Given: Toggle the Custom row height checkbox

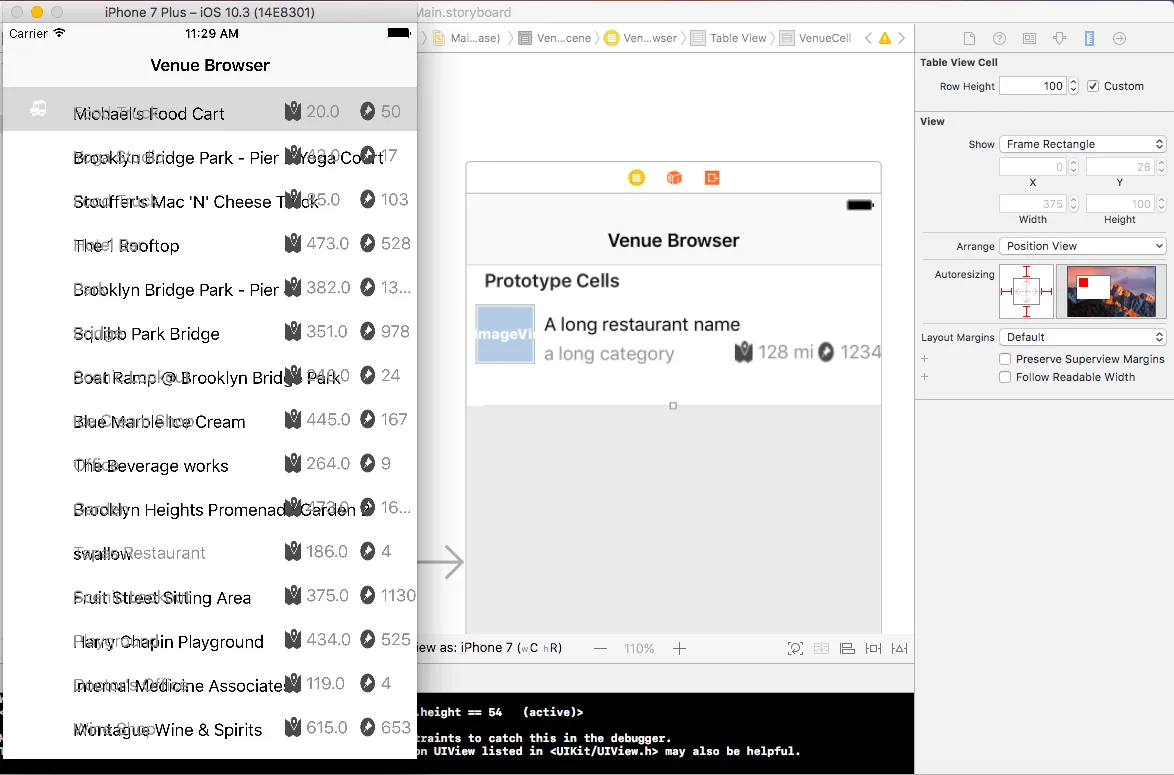Looking at the screenshot, I should (1093, 86).
